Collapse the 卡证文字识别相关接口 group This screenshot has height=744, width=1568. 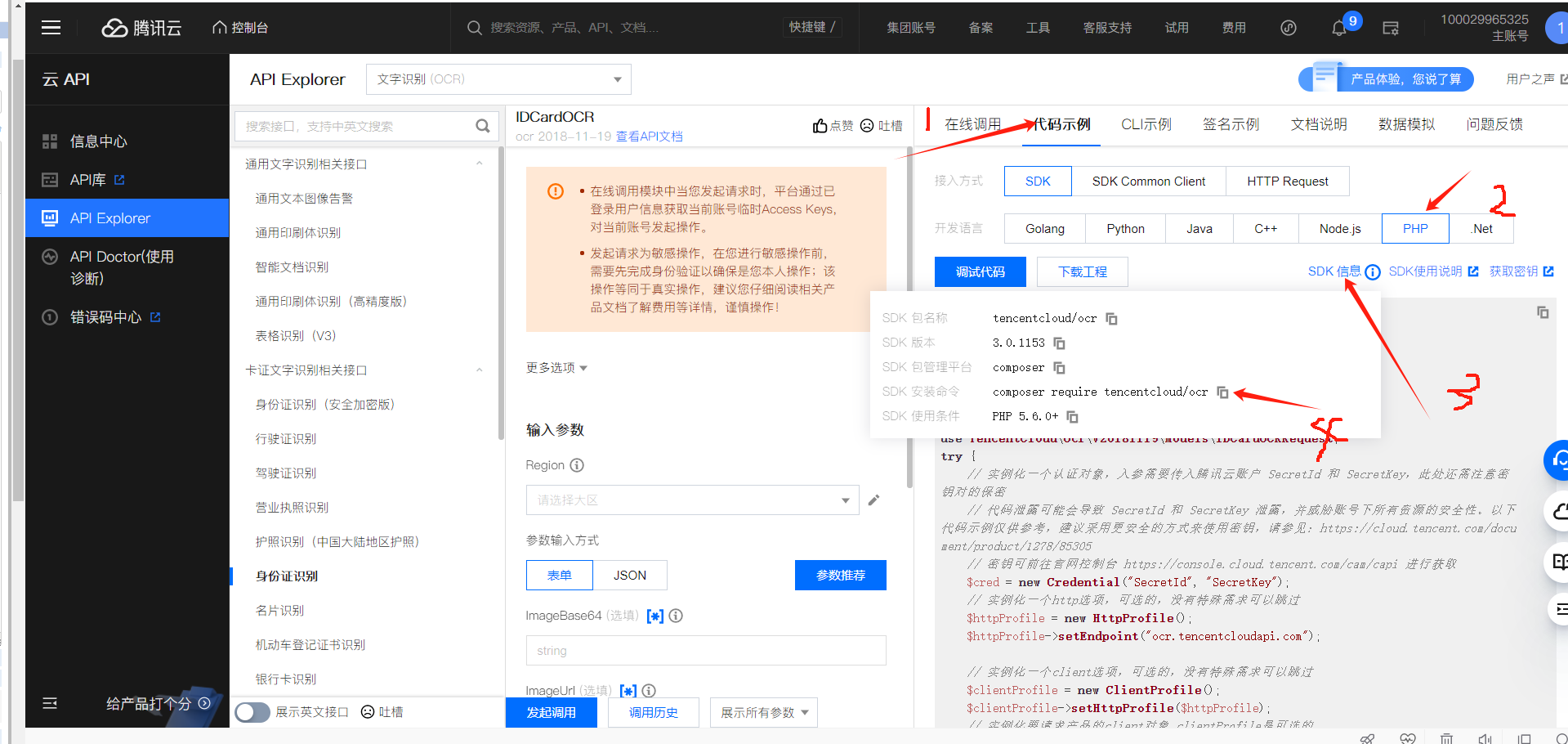tap(480, 370)
